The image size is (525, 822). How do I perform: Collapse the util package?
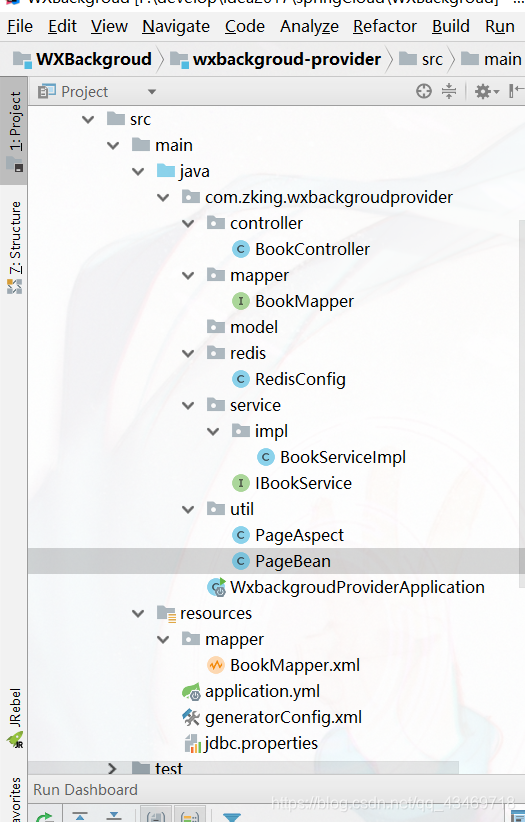188,509
